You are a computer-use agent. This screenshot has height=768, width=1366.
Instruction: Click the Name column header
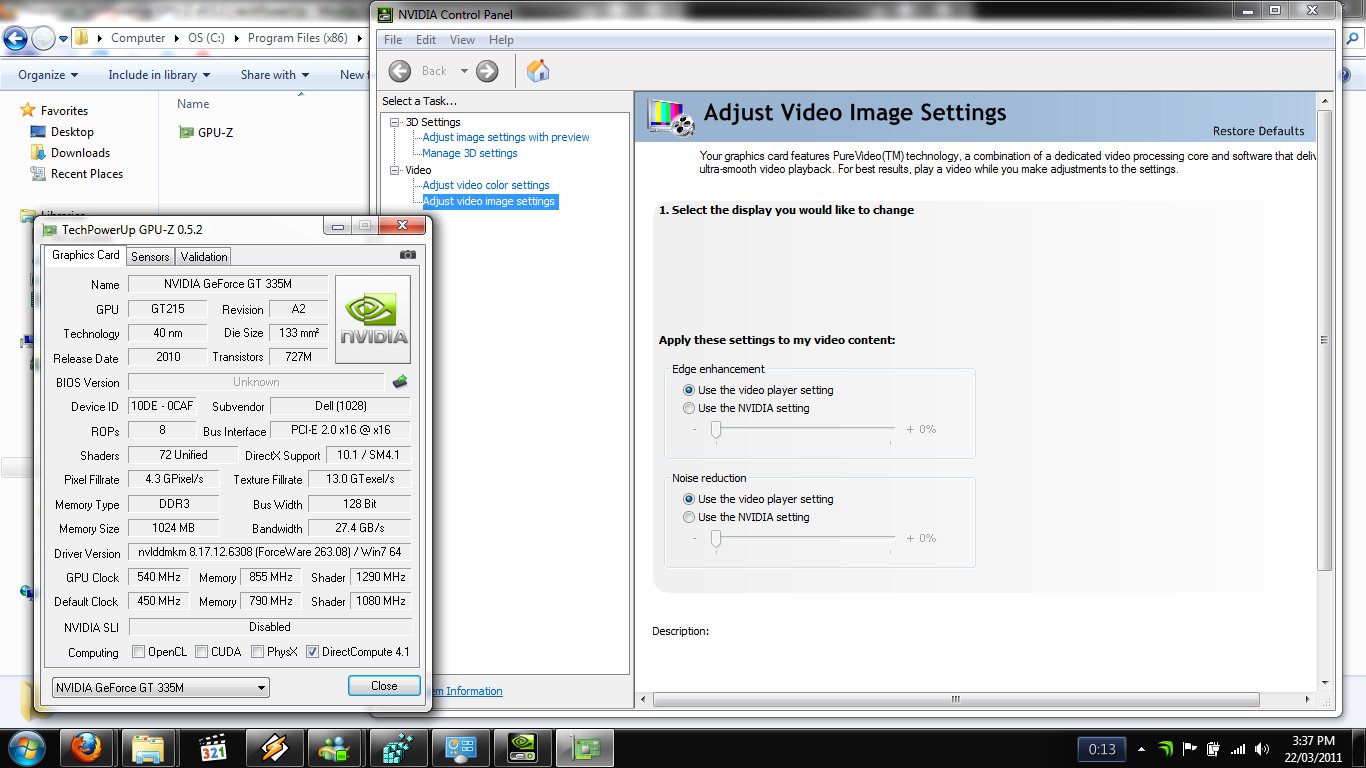pyautogui.click(x=193, y=104)
